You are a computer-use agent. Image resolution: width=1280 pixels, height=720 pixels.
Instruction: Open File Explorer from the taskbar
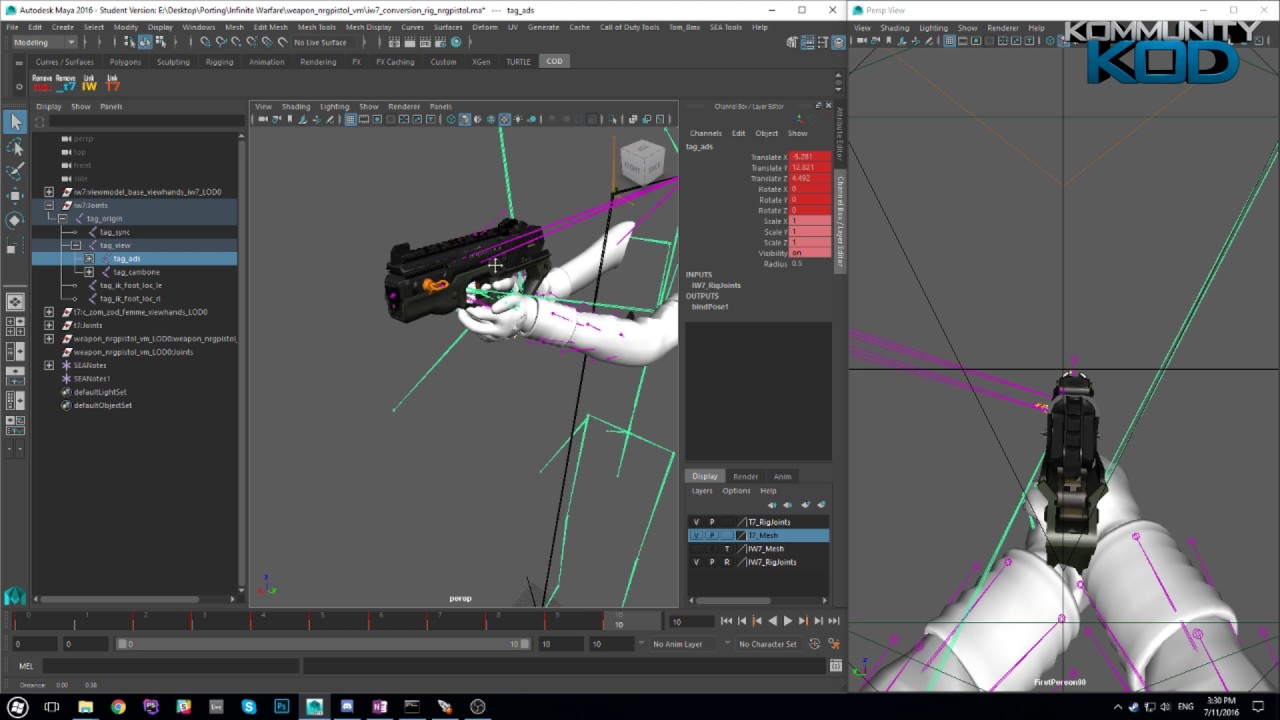click(86, 706)
